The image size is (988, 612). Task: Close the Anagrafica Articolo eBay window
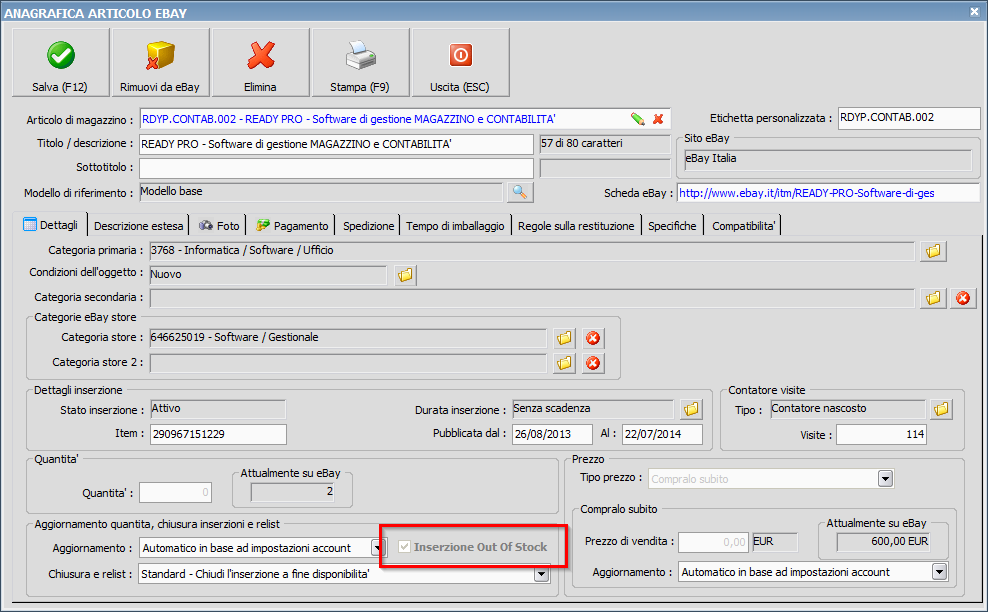click(x=974, y=11)
